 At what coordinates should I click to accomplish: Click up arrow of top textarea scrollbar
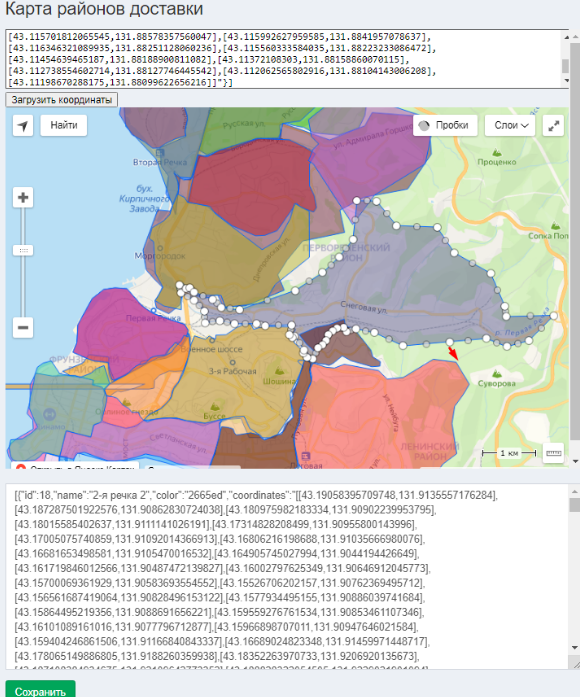[x=566, y=37]
